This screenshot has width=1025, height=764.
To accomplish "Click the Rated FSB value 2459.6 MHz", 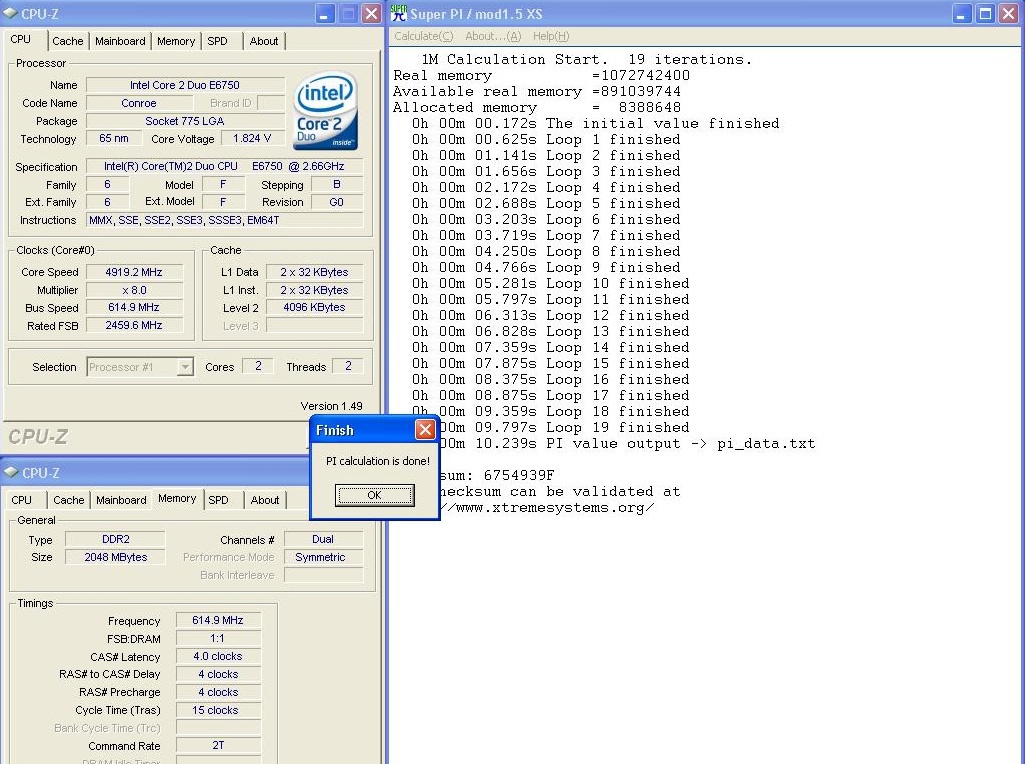I will pyautogui.click(x=134, y=325).
